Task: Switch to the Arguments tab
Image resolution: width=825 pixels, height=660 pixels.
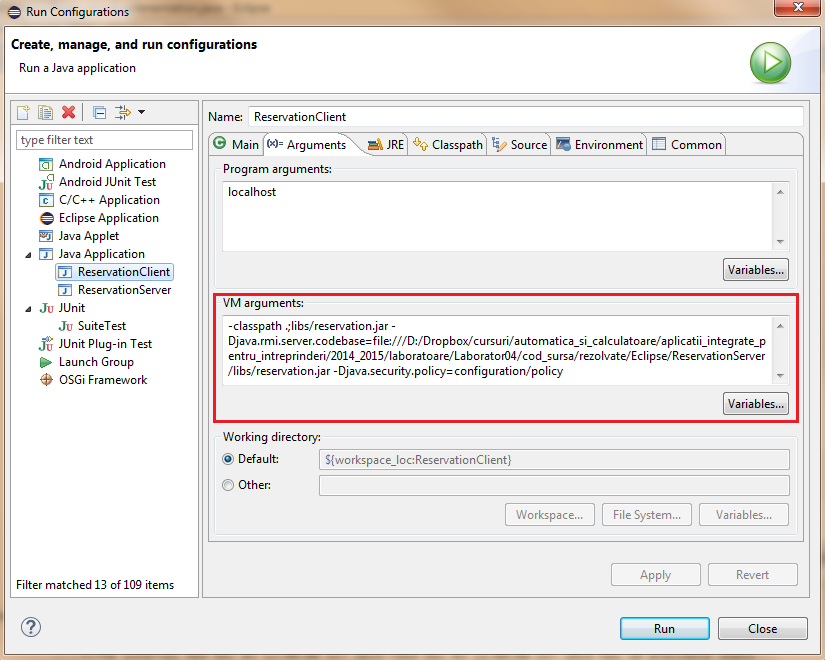Action: point(307,145)
